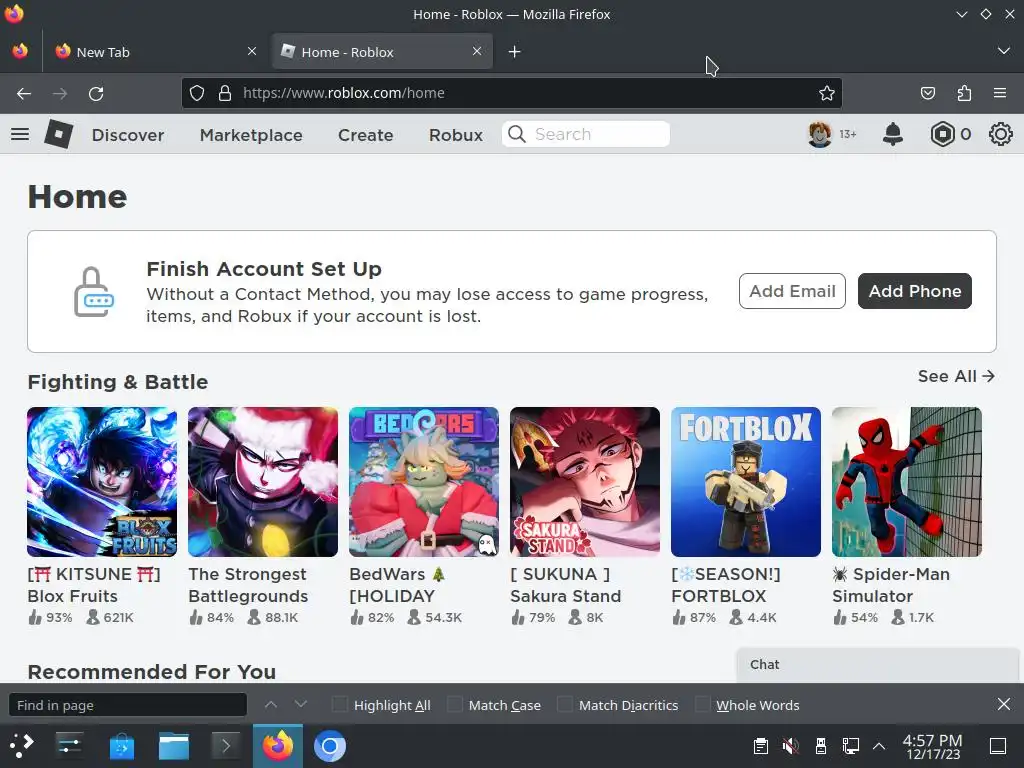This screenshot has height=768, width=1024.
Task: Click the Add Email button
Action: [x=792, y=291]
